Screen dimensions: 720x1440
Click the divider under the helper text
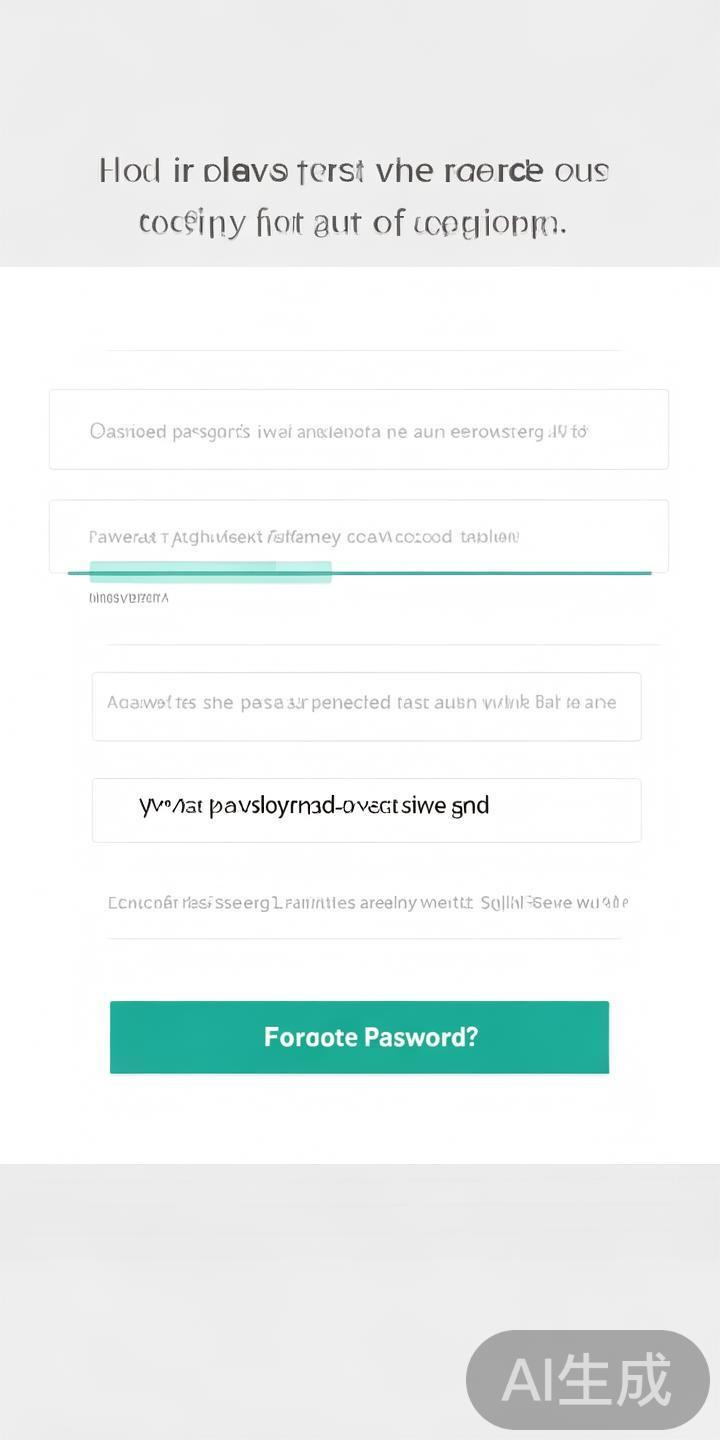tap(366, 938)
